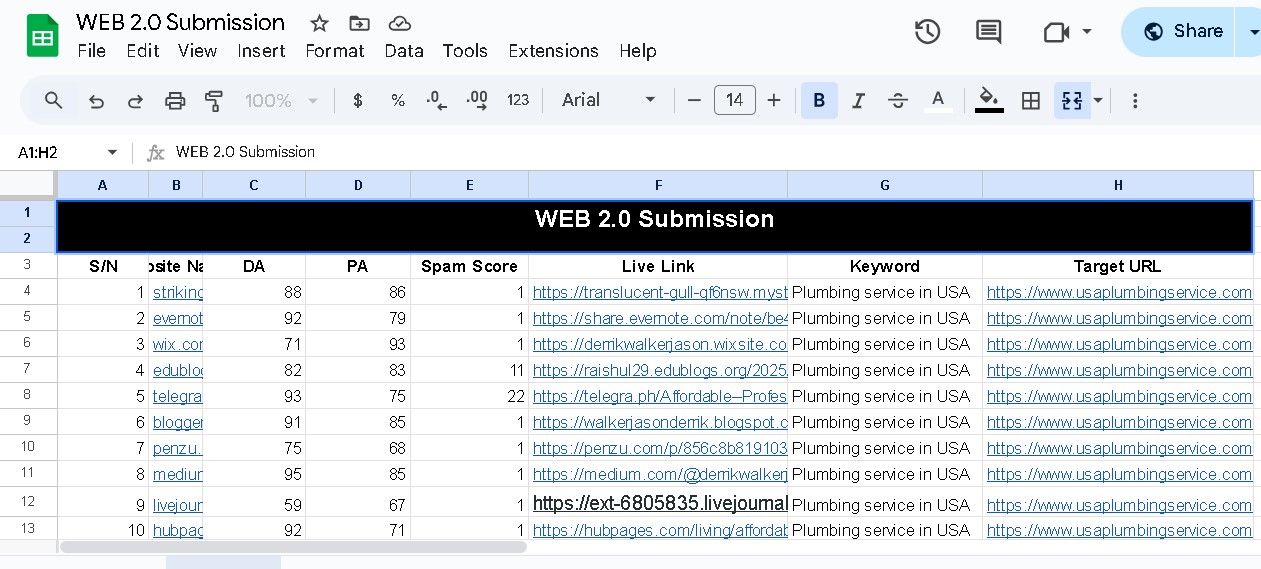Toggle italic formatting button

tap(858, 101)
